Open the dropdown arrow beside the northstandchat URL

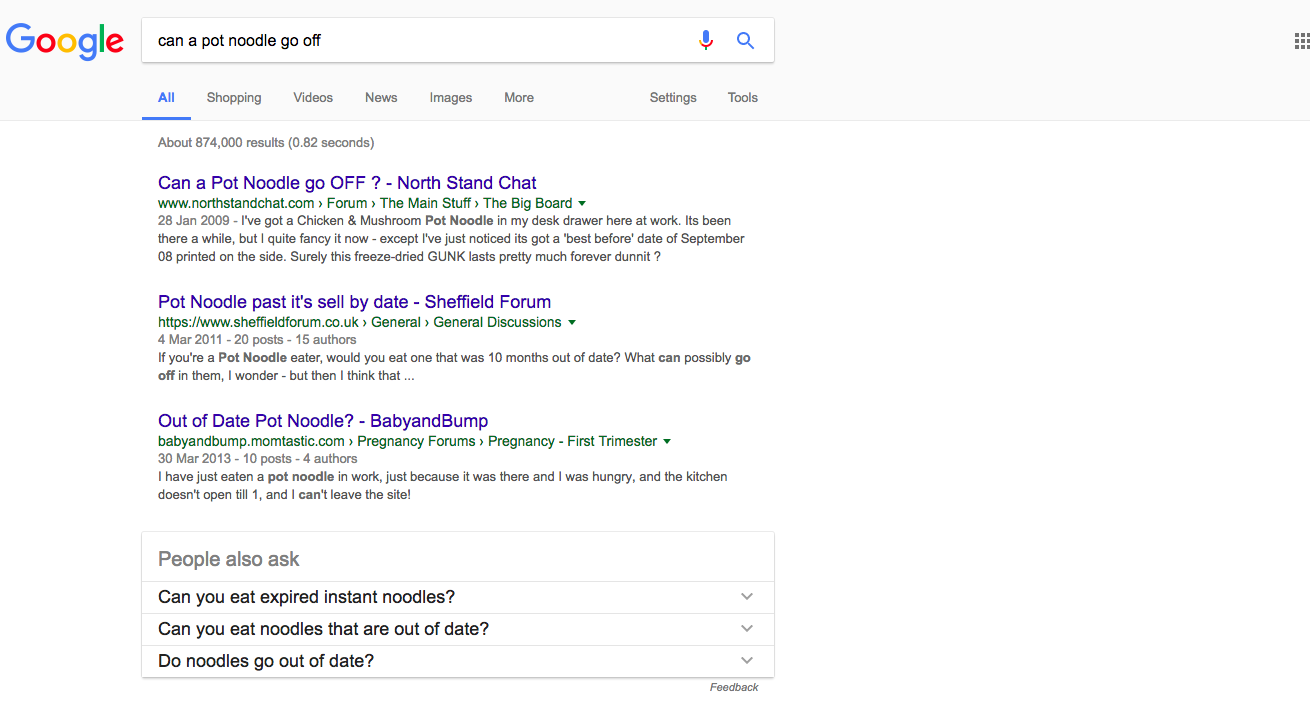pyautogui.click(x=582, y=204)
